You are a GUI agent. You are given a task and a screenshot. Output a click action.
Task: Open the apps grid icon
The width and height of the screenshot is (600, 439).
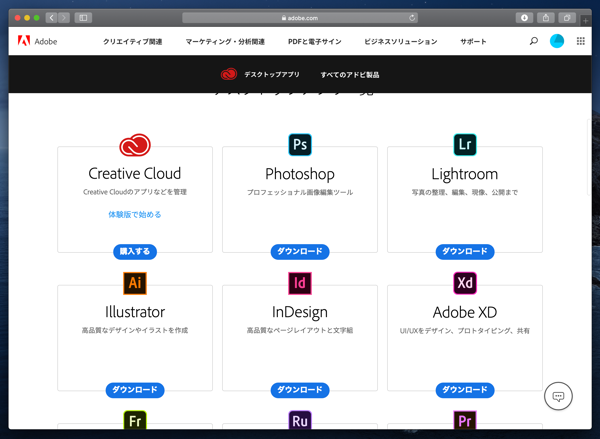[580, 41]
